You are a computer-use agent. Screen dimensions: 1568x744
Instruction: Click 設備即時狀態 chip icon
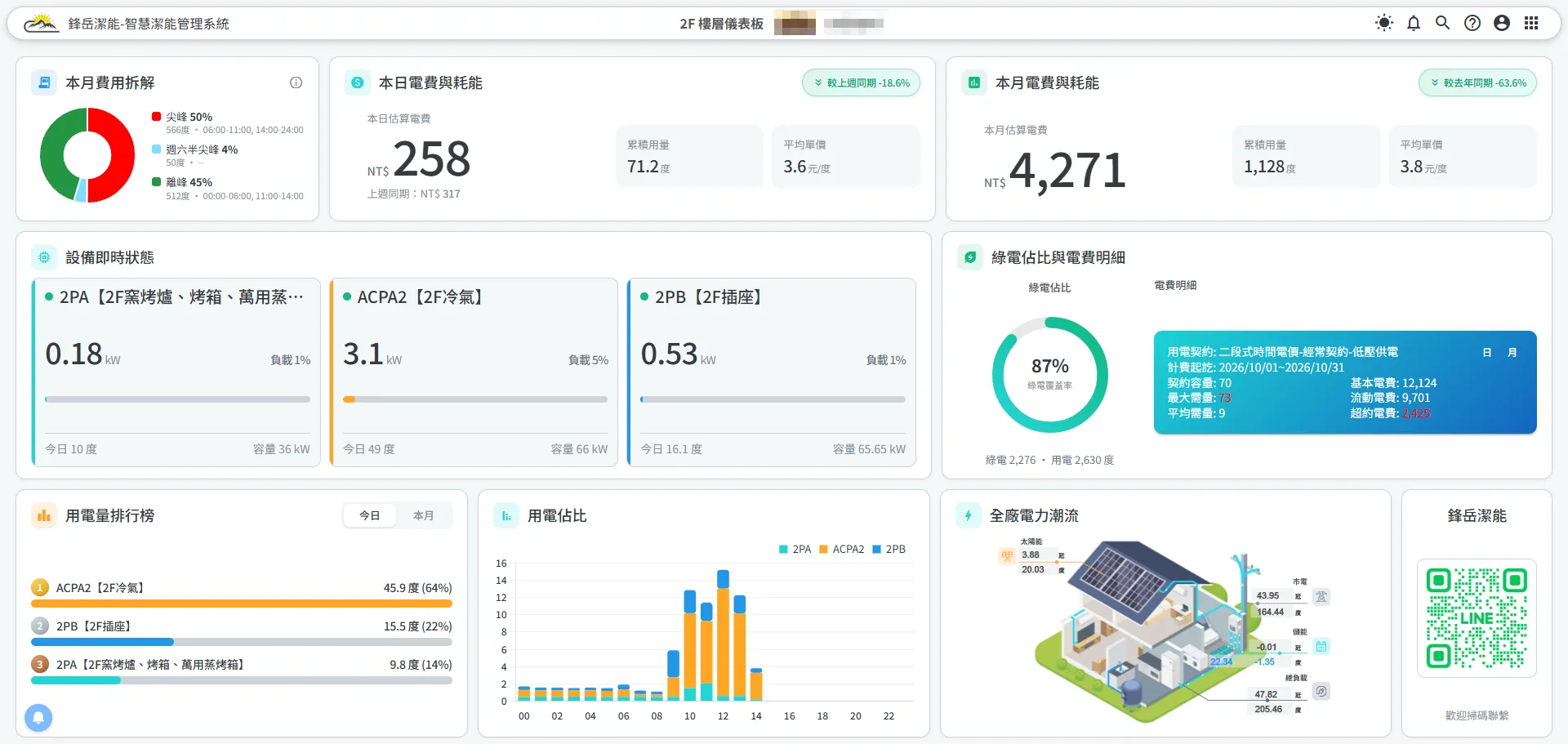click(44, 257)
